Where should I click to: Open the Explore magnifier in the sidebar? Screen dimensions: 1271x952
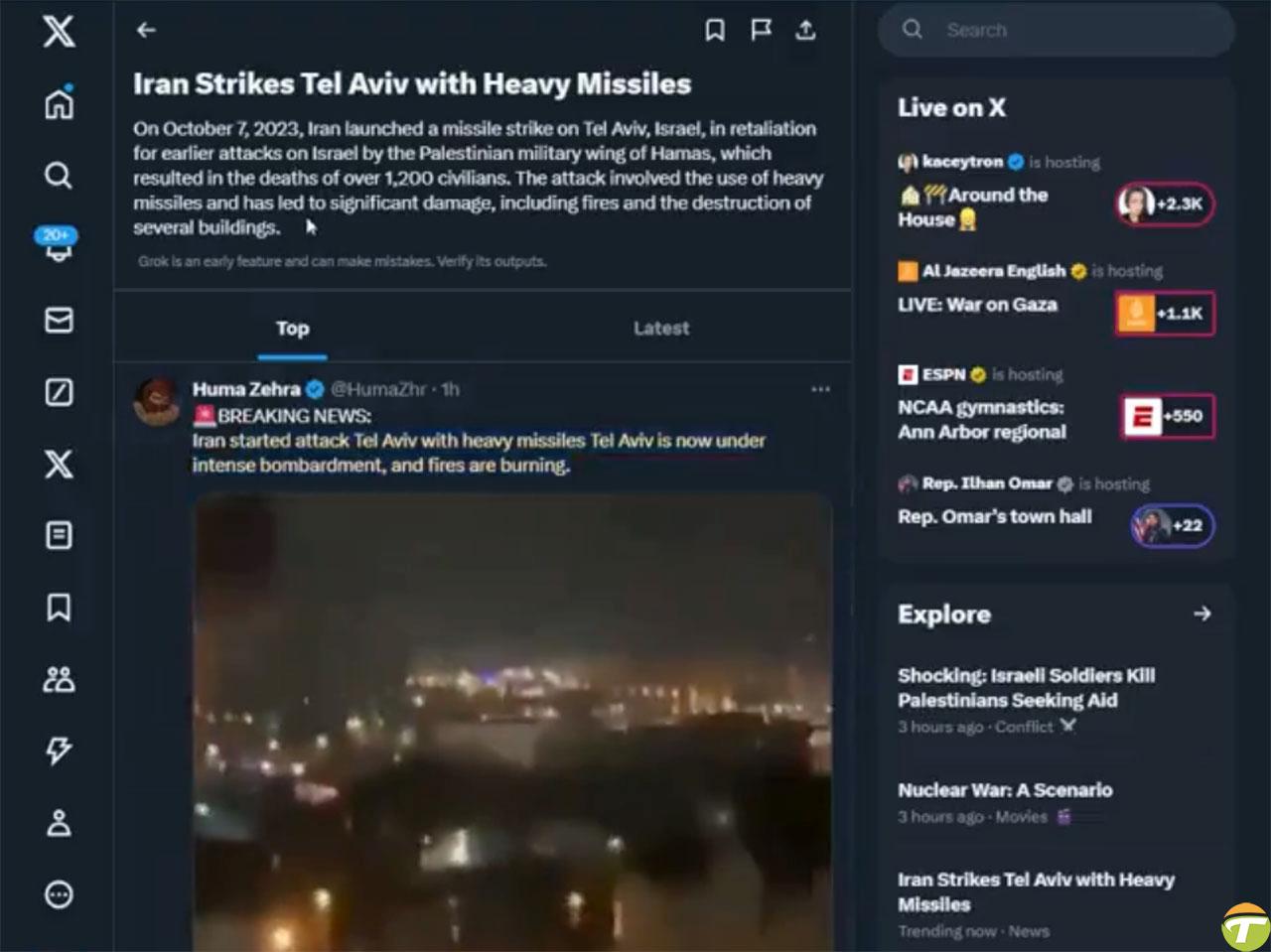click(x=59, y=176)
